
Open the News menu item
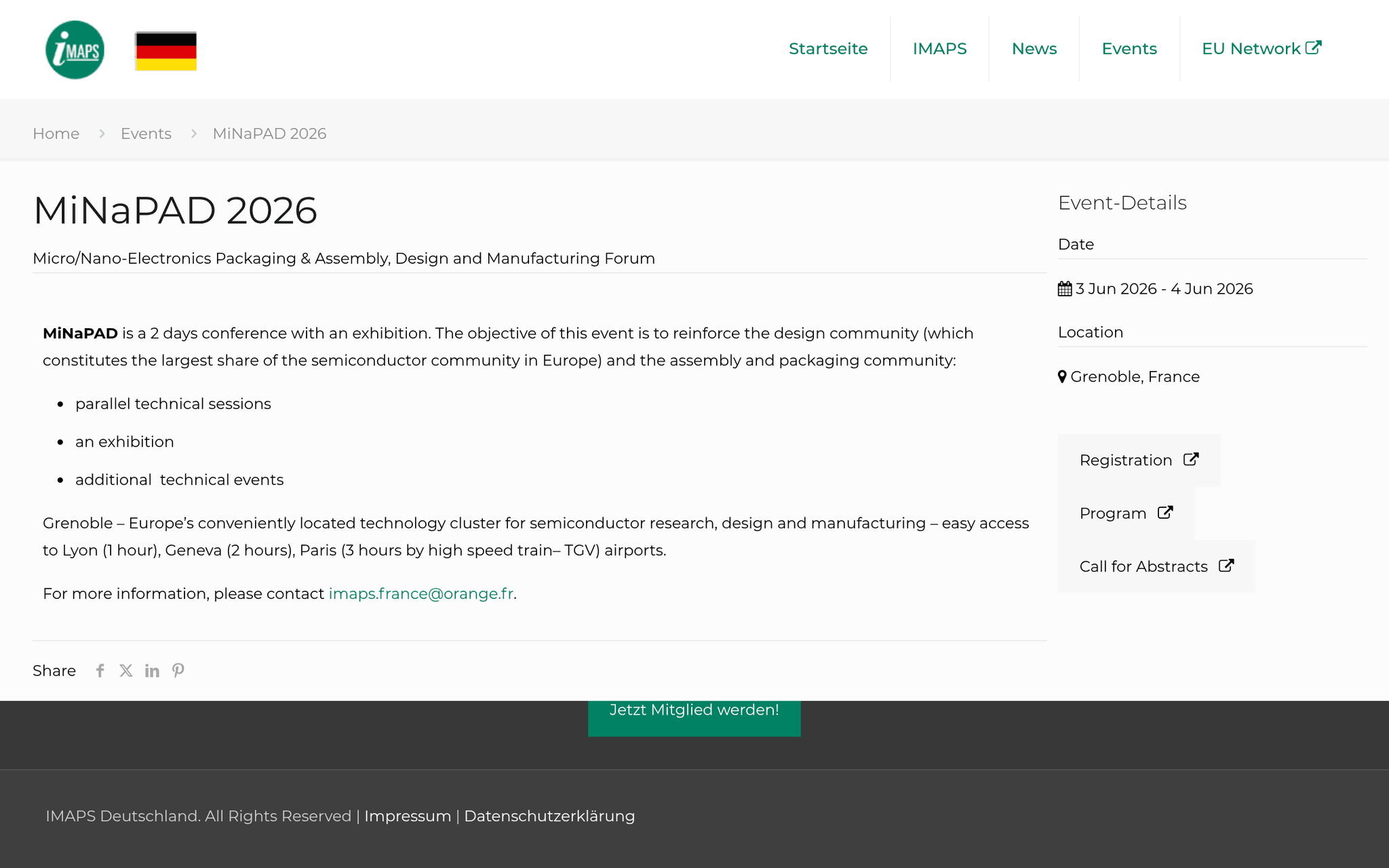click(x=1034, y=49)
